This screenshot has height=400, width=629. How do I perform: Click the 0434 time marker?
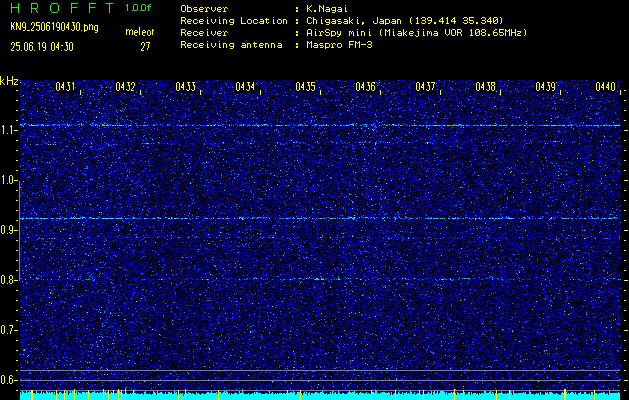point(246,86)
